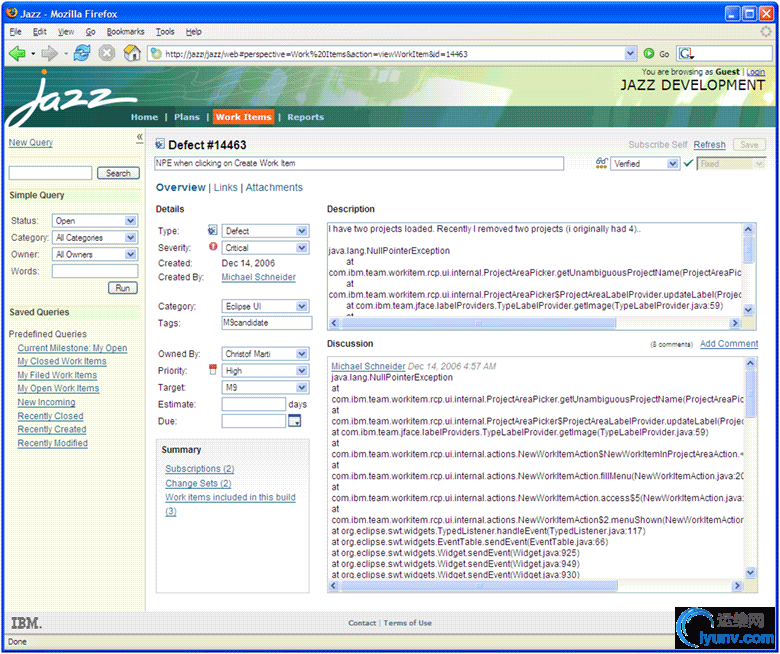
Task: Open the address bar URL dropdown
Action: tap(630, 54)
